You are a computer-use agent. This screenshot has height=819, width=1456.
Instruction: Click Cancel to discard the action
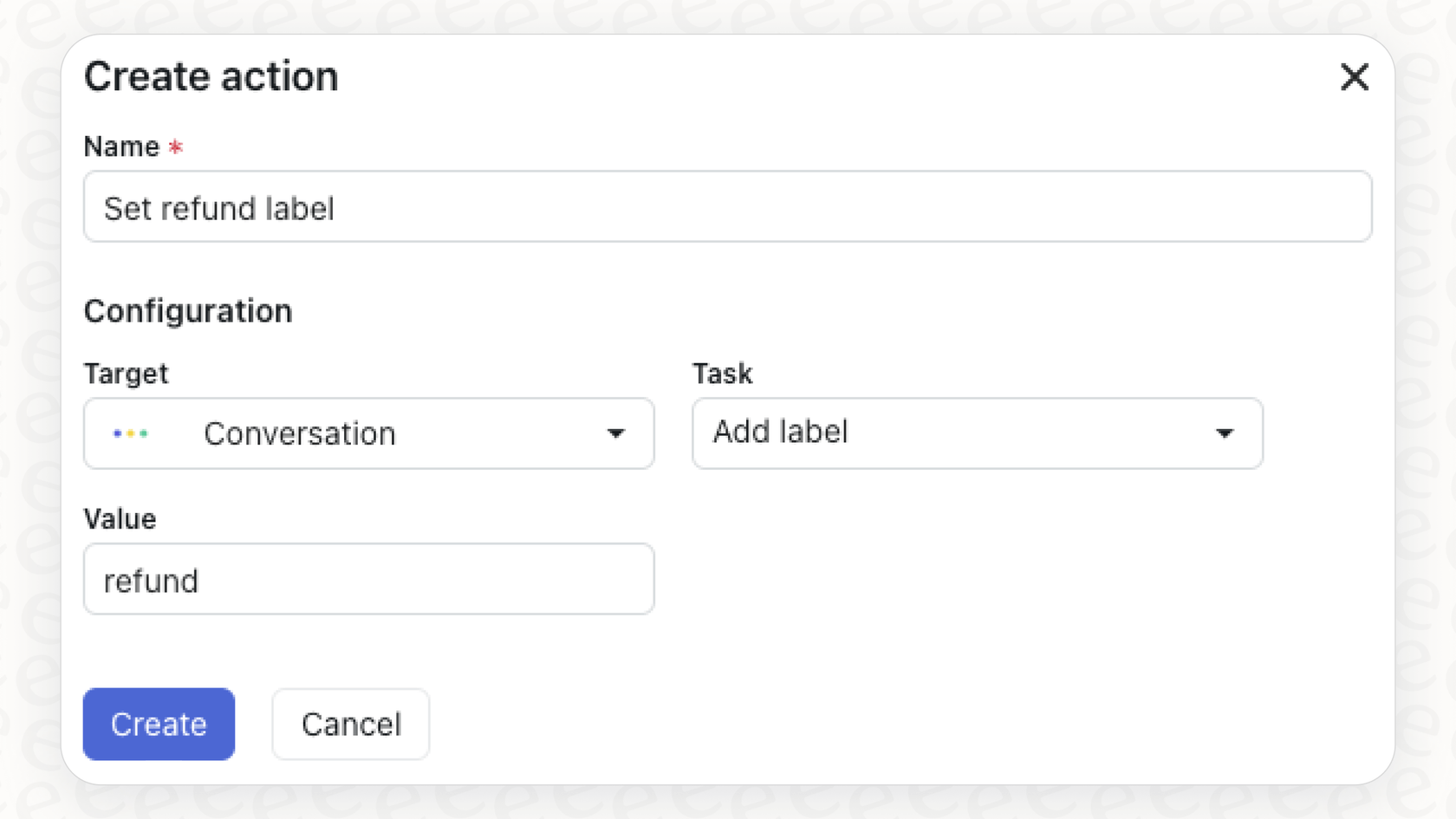[x=350, y=725]
